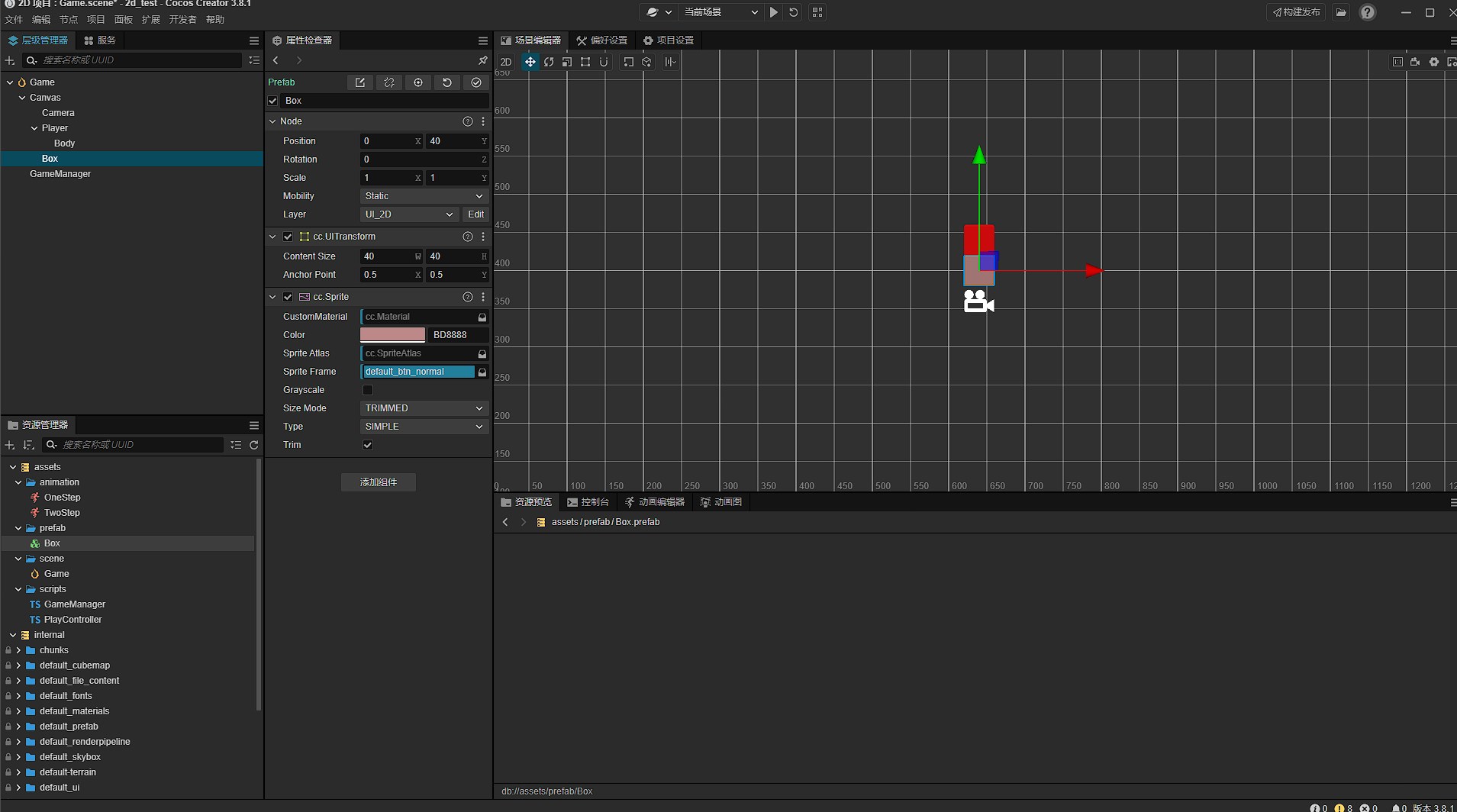
Task: Select the Move gizmo tool in scene toolbar
Action: [530, 62]
